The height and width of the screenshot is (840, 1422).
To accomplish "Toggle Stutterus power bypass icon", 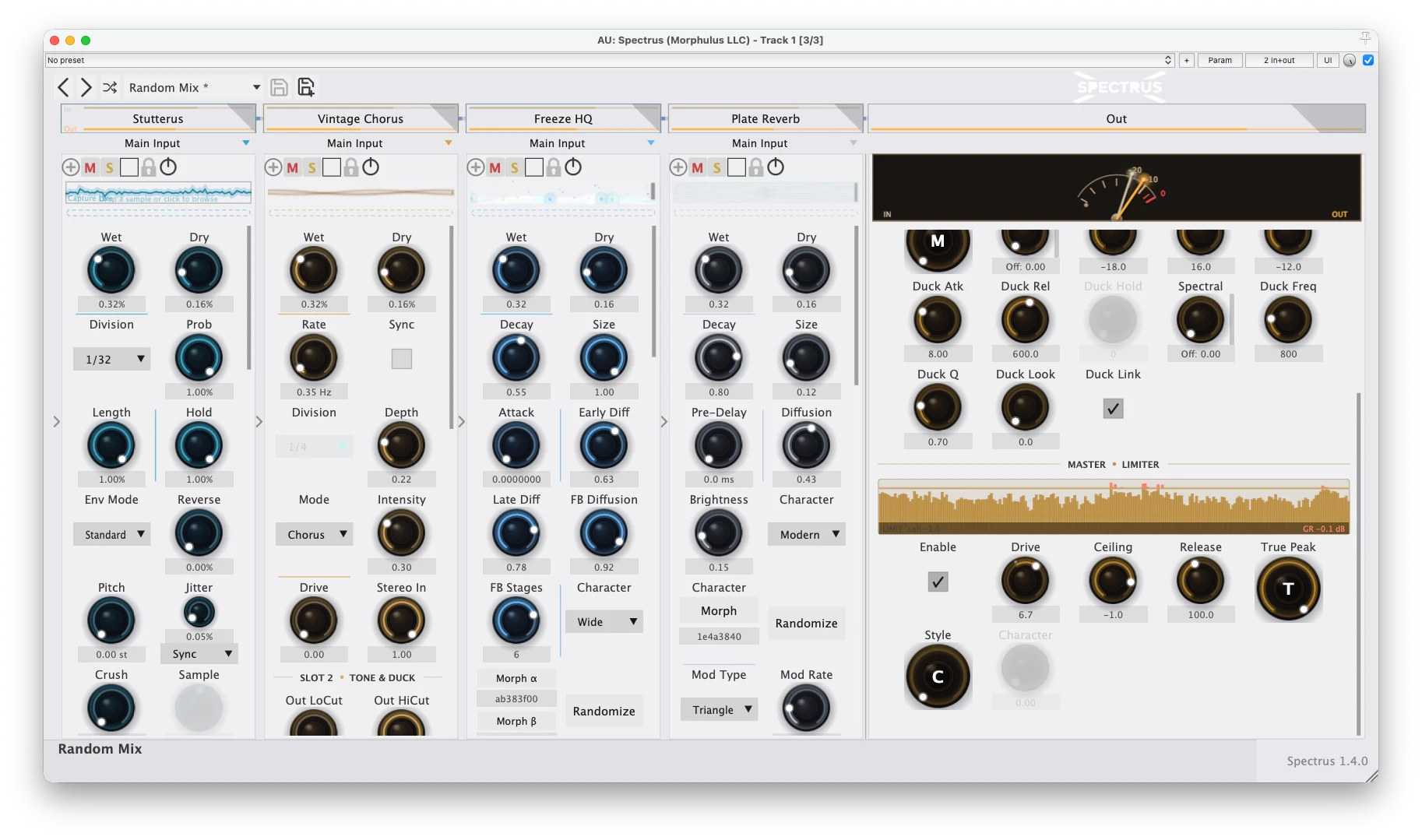I will click(x=168, y=167).
